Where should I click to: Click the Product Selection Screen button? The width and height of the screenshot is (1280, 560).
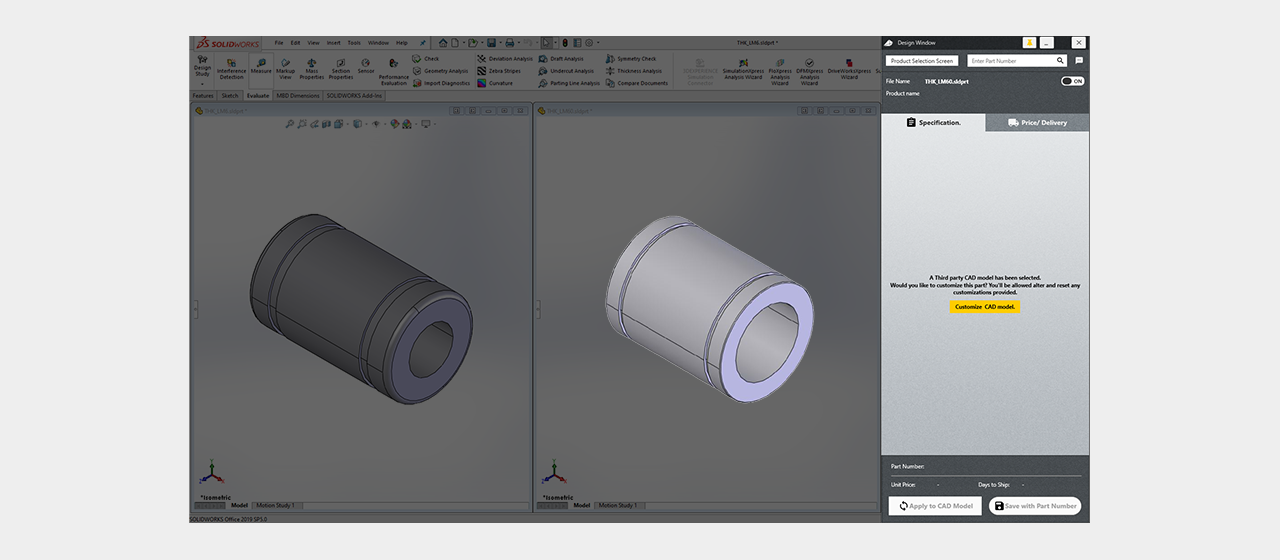click(922, 61)
